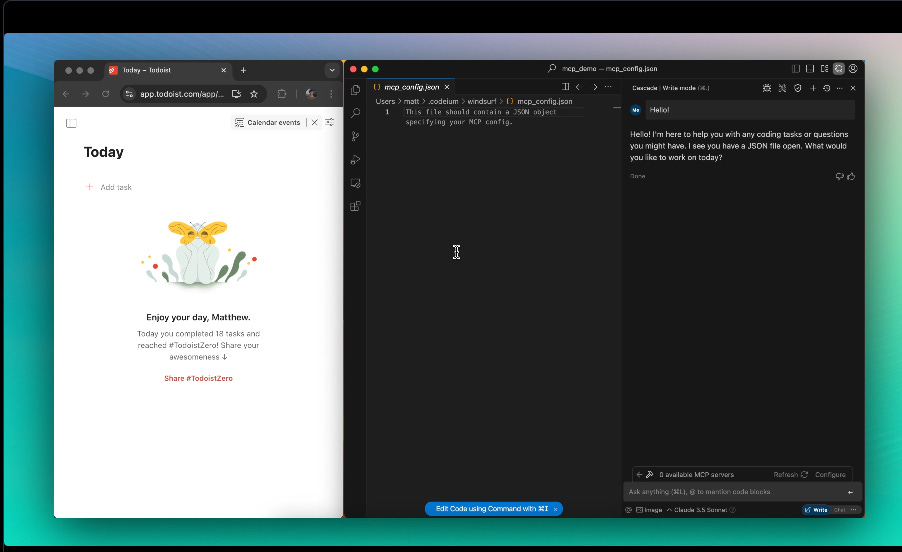Viewport: 902px width, 552px height.
Task: Open Share #TodoistZero link
Action: pos(198,378)
